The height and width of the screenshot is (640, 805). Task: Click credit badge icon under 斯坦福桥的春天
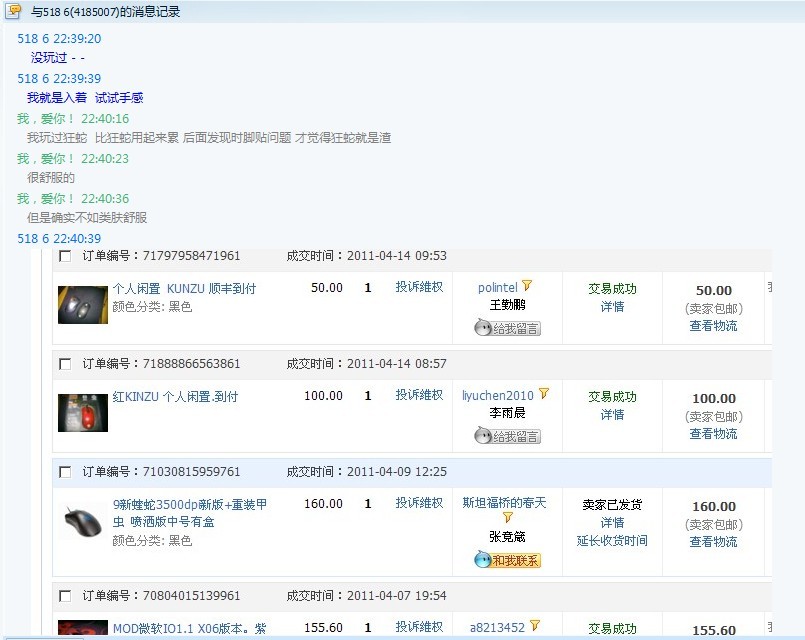[x=507, y=517]
